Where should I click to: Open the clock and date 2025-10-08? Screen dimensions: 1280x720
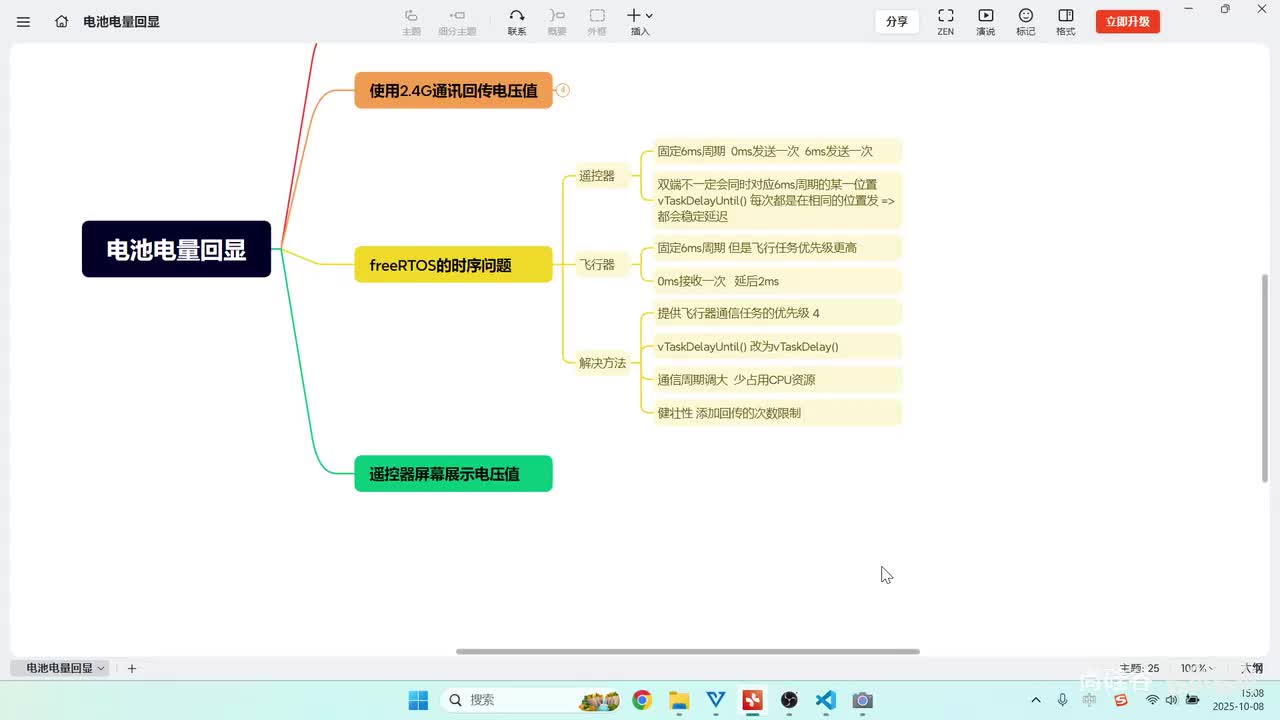coord(1238,699)
